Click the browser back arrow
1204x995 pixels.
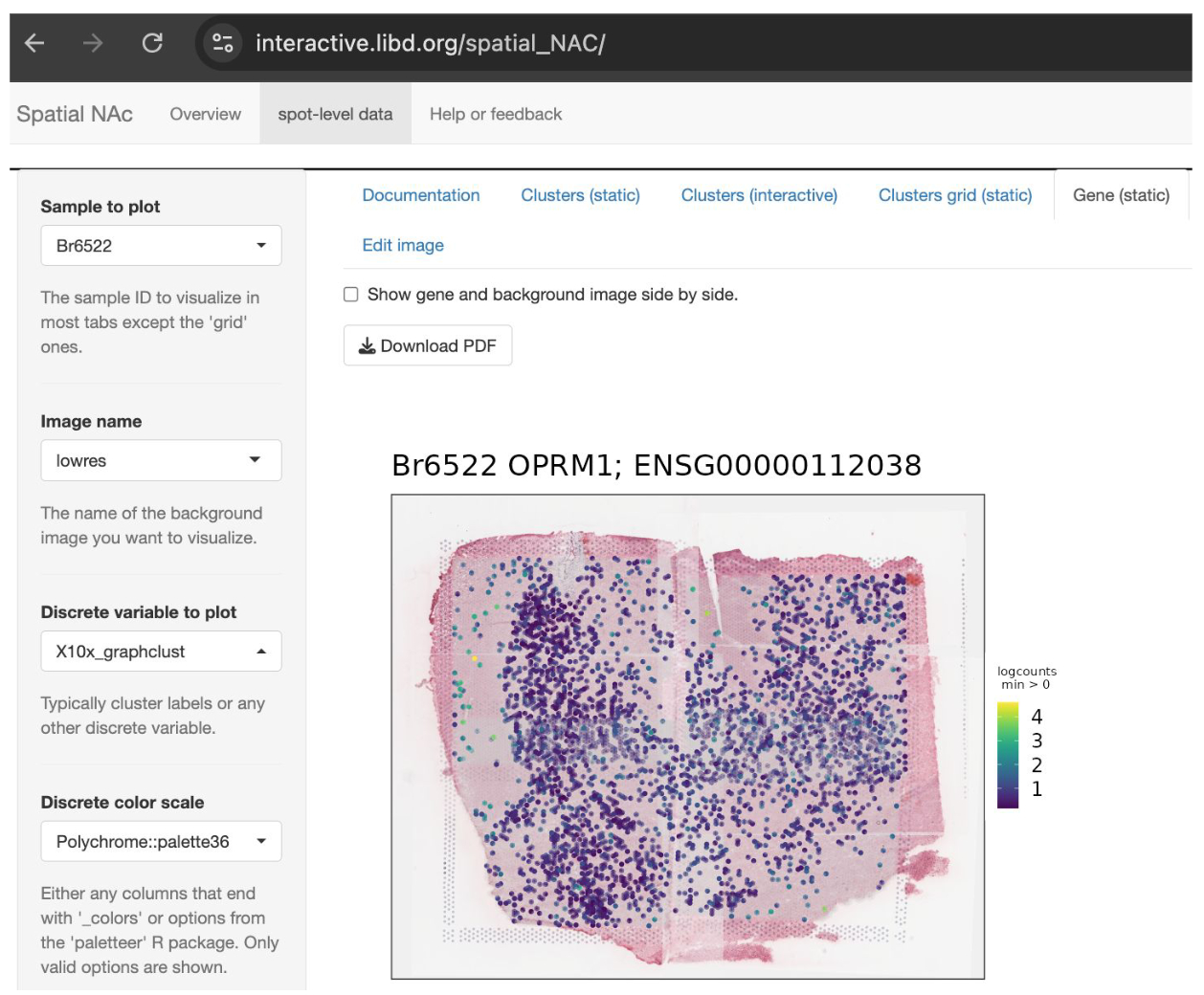[x=34, y=43]
